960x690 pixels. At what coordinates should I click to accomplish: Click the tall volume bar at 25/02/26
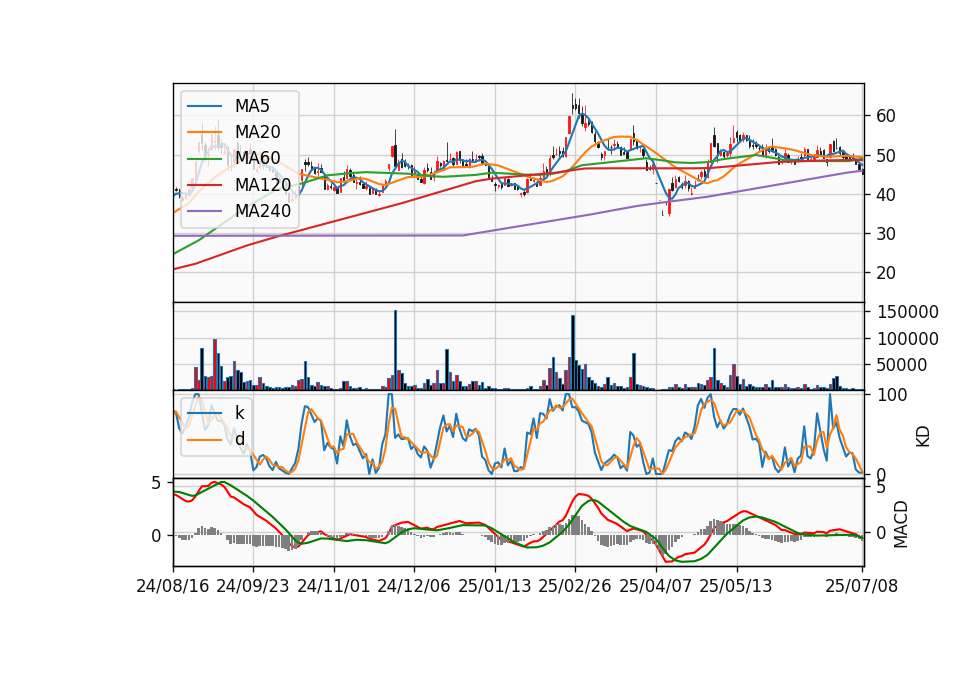click(573, 353)
